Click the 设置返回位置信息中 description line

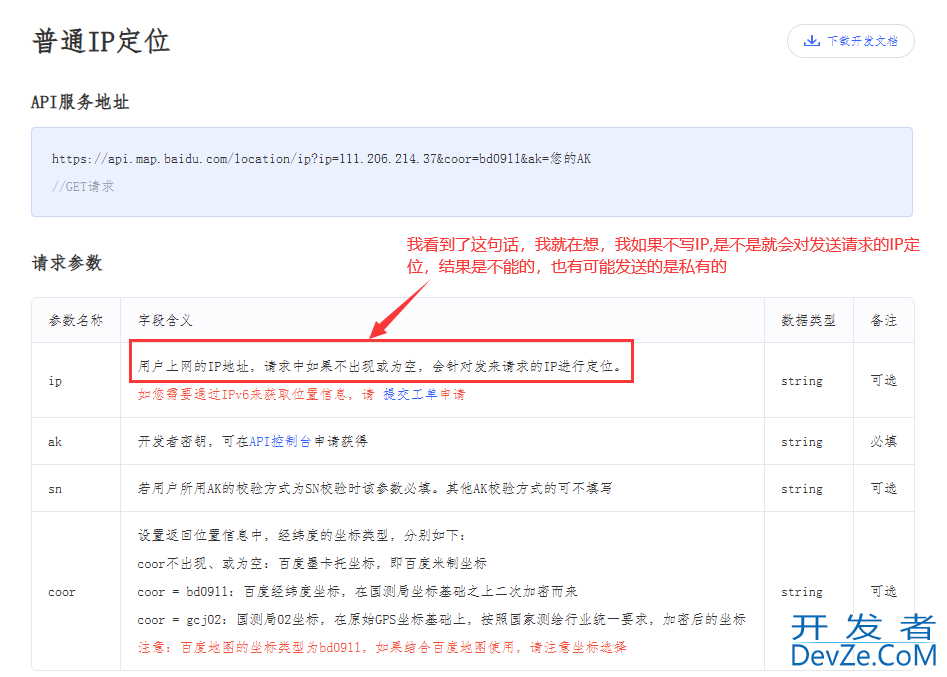[302, 535]
